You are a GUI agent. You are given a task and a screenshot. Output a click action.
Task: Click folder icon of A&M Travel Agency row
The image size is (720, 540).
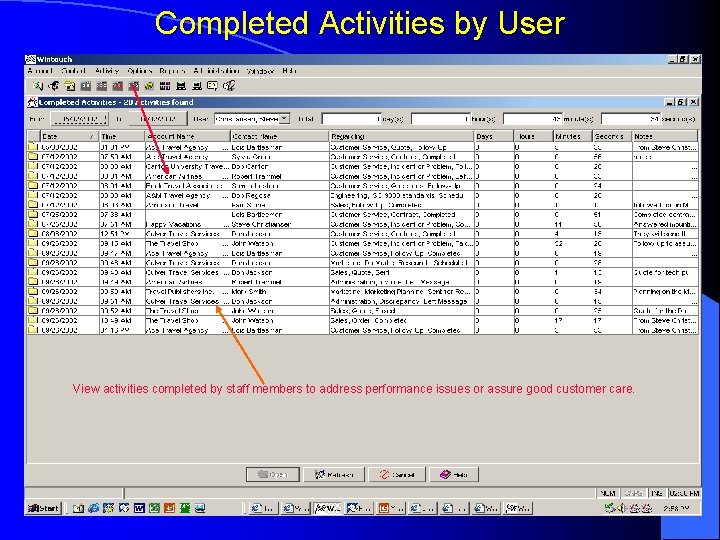point(33,195)
